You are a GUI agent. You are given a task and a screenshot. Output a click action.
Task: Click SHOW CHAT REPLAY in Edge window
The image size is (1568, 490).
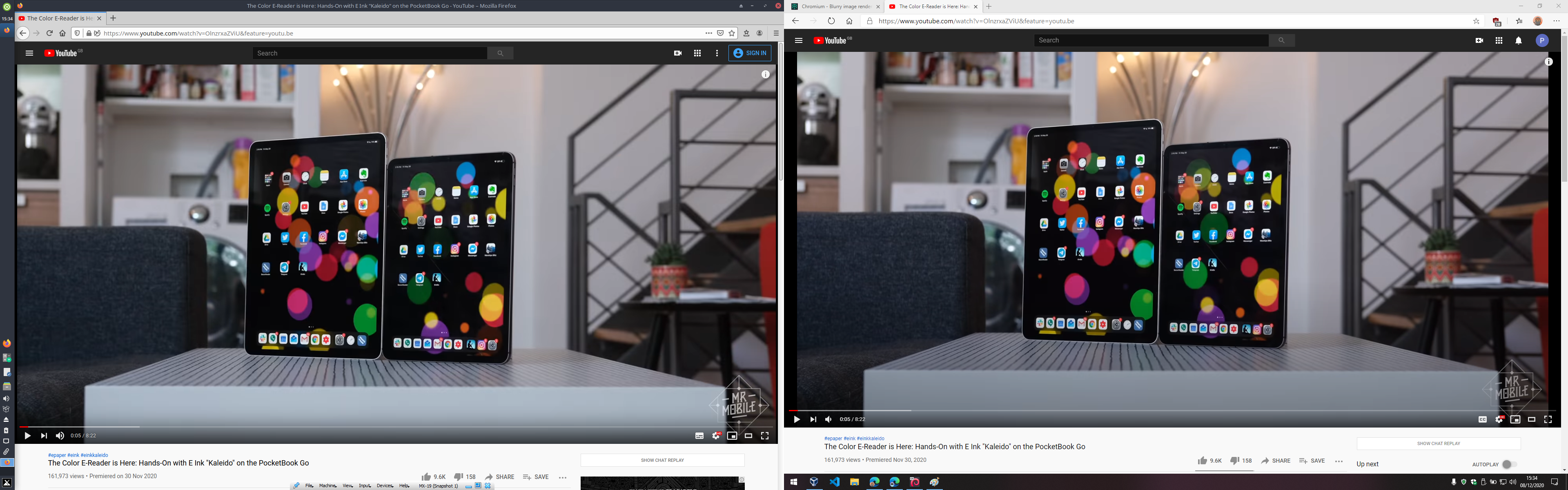point(1438,444)
